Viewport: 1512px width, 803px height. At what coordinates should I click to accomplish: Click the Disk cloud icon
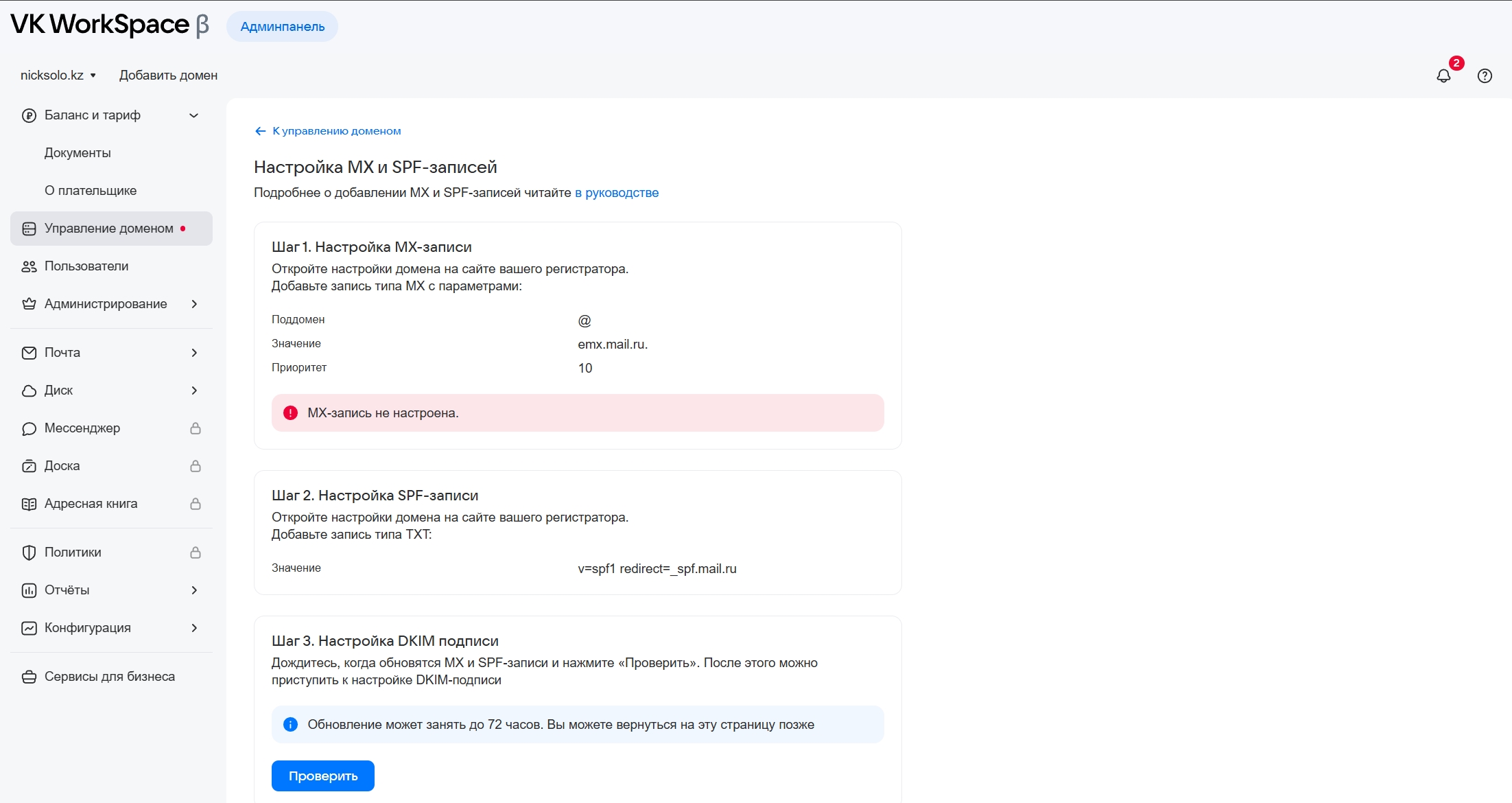[x=29, y=391]
